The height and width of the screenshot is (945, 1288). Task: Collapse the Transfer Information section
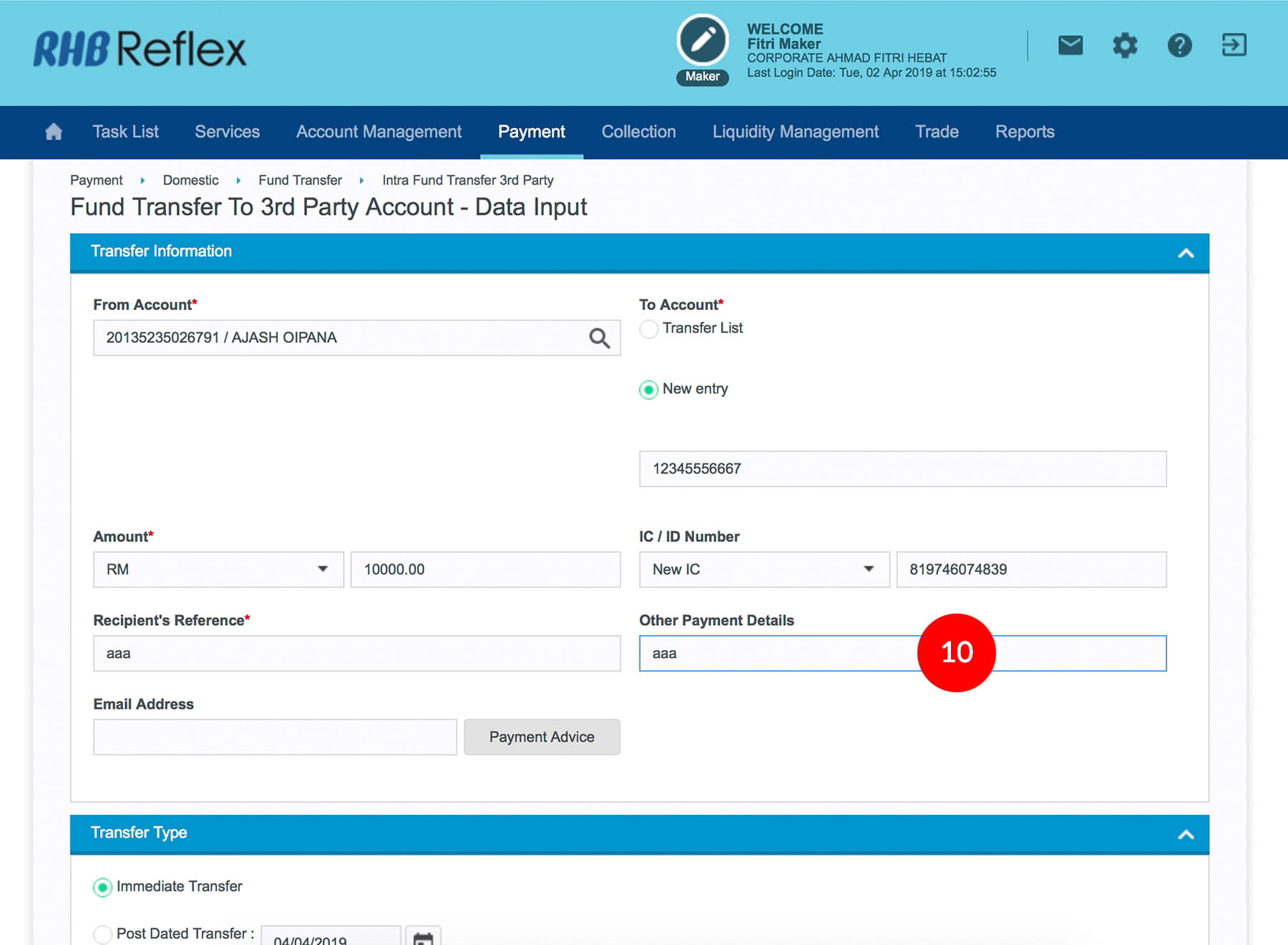tap(1186, 253)
